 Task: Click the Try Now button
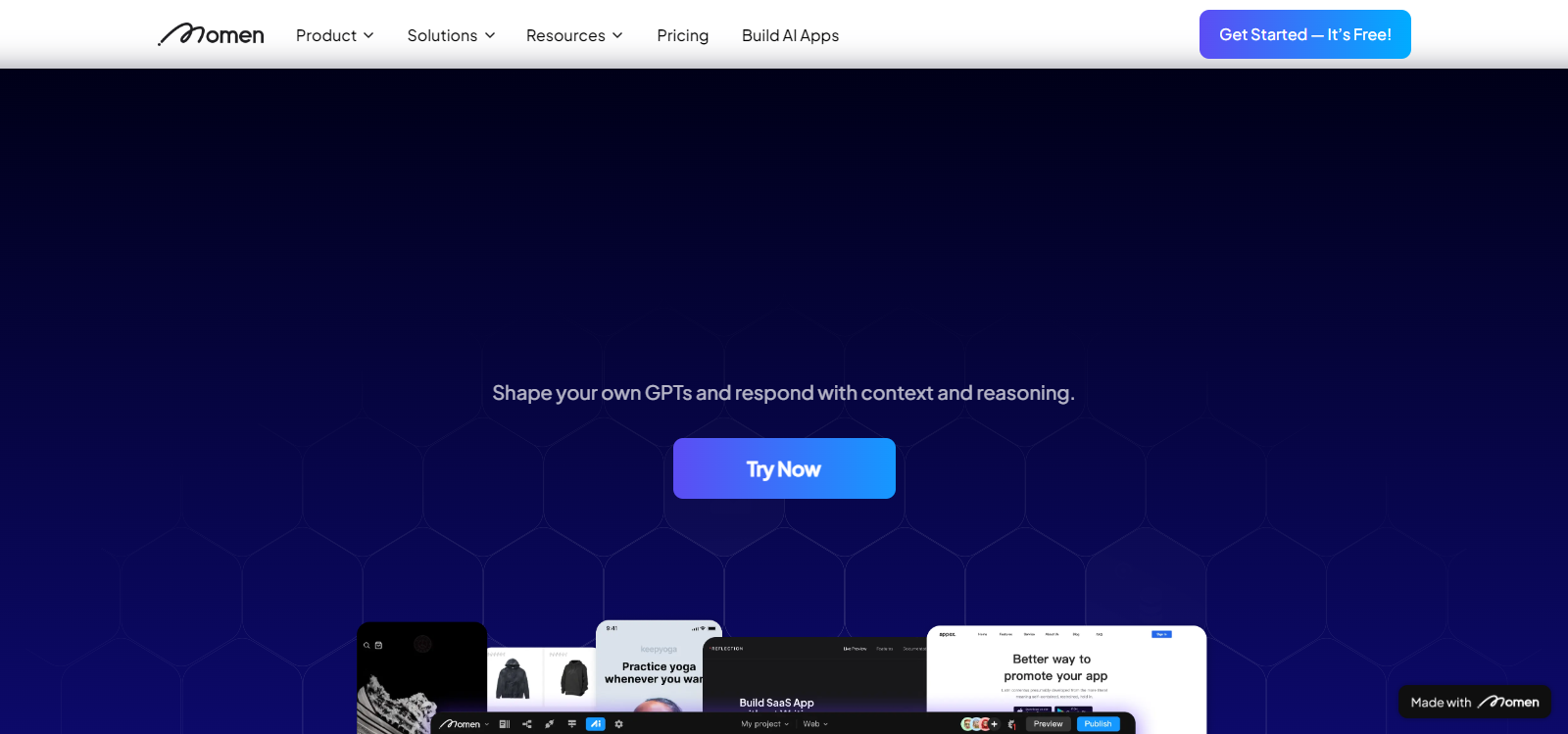pyautogui.click(x=784, y=468)
